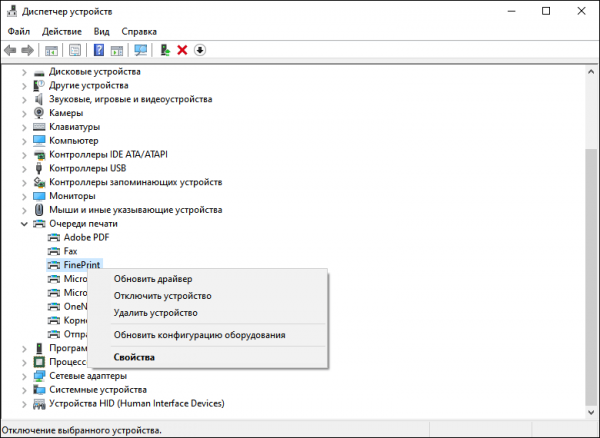Viewport: 600px width, 438px height.
Task: Choose Обновить драйвер from context menu
Action: pos(208,279)
